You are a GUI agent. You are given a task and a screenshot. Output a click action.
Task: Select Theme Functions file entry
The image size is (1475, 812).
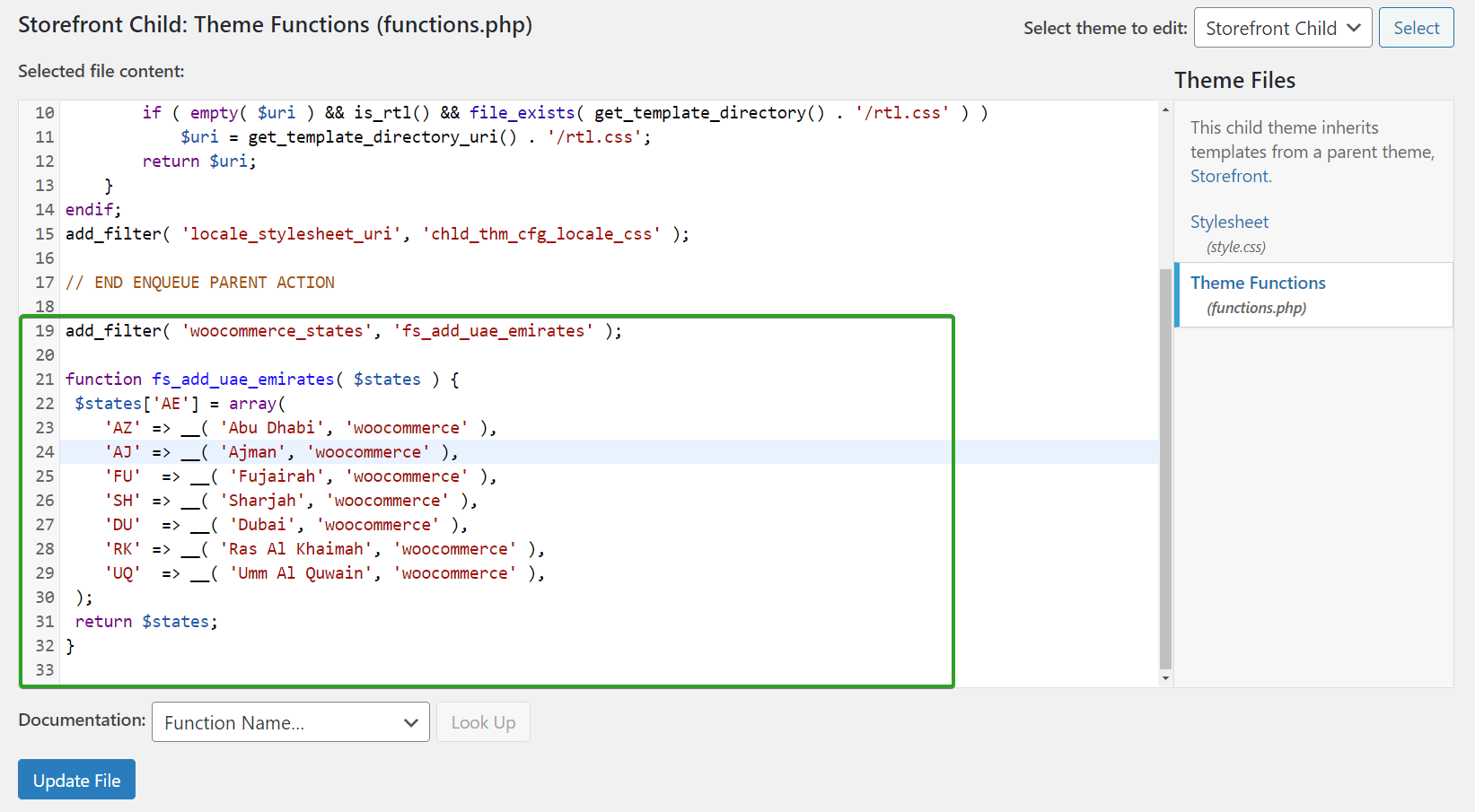pos(1314,294)
